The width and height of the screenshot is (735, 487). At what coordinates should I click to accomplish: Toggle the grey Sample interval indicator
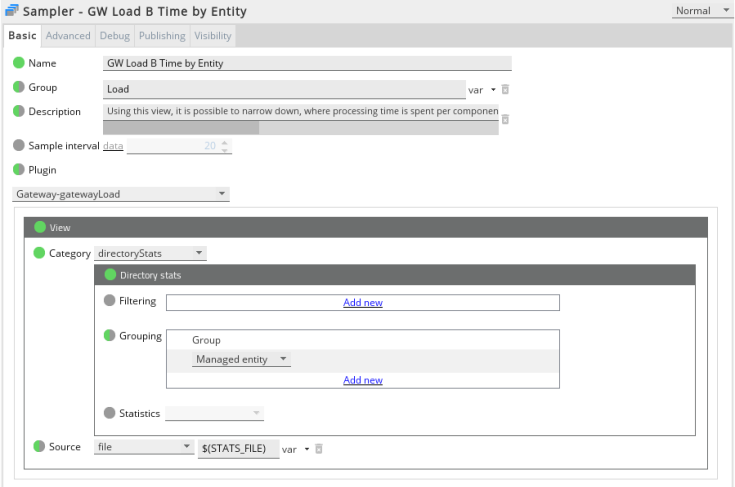coord(18,145)
